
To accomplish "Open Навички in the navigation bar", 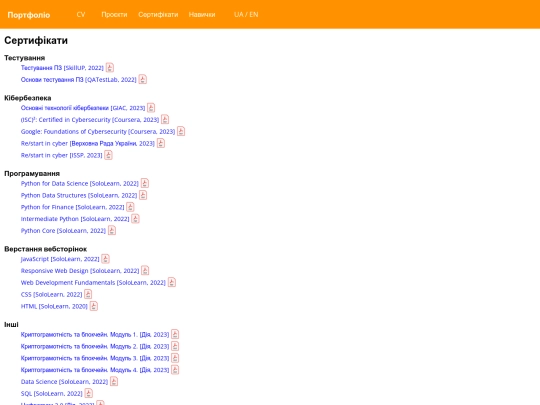I will pyautogui.click(x=202, y=14).
